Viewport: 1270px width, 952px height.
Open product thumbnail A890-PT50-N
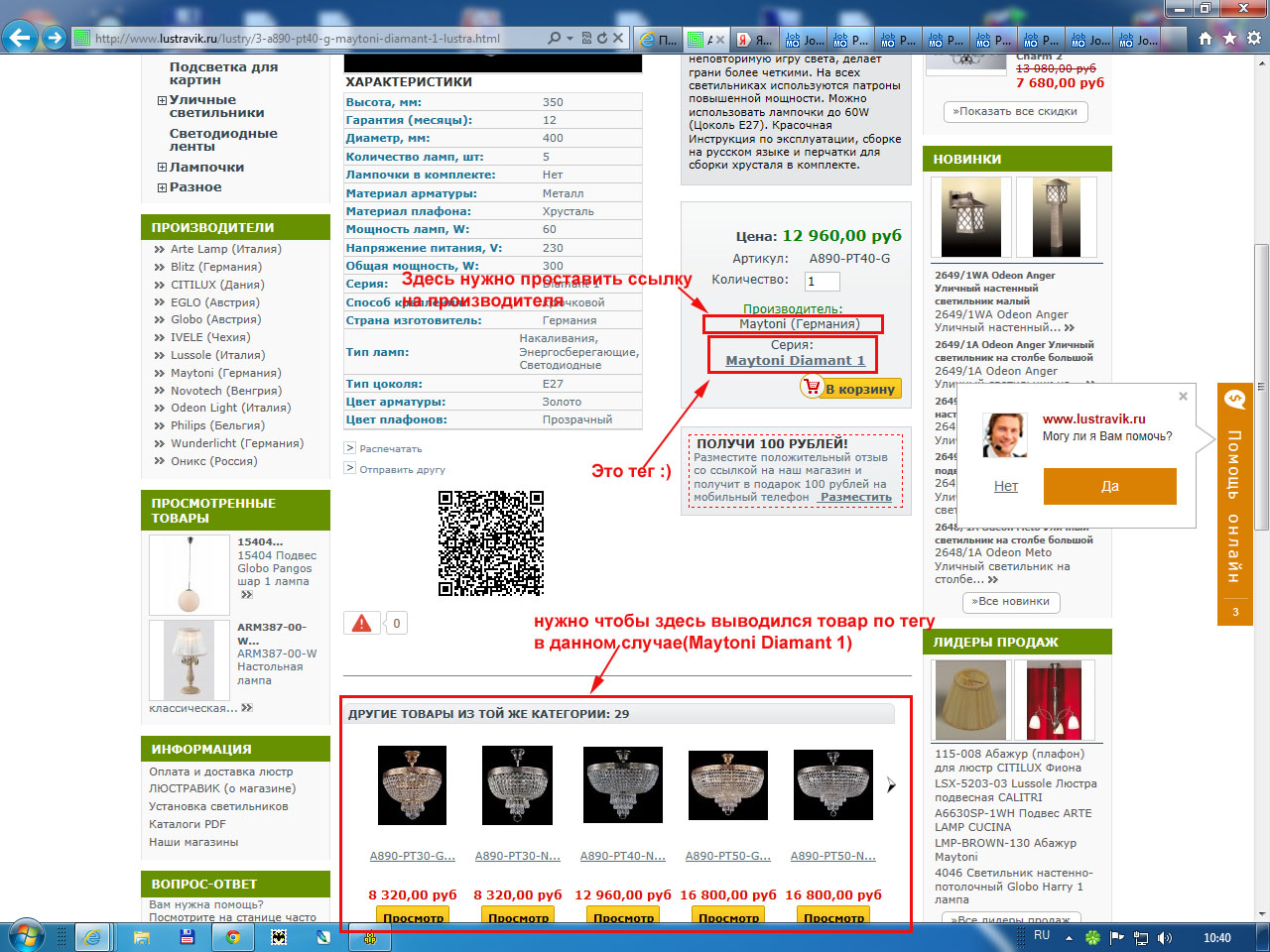click(833, 785)
